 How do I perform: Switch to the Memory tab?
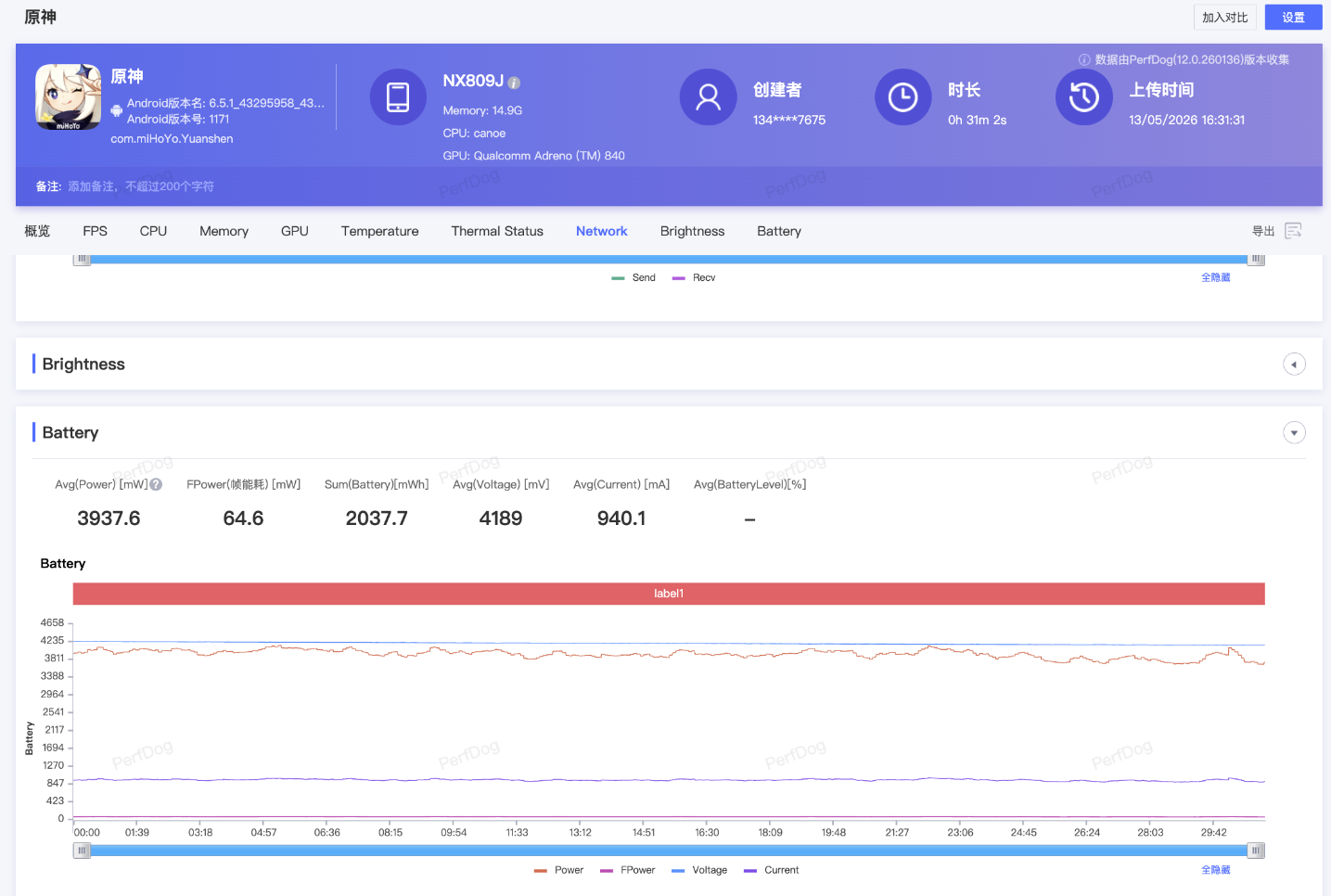click(x=224, y=231)
